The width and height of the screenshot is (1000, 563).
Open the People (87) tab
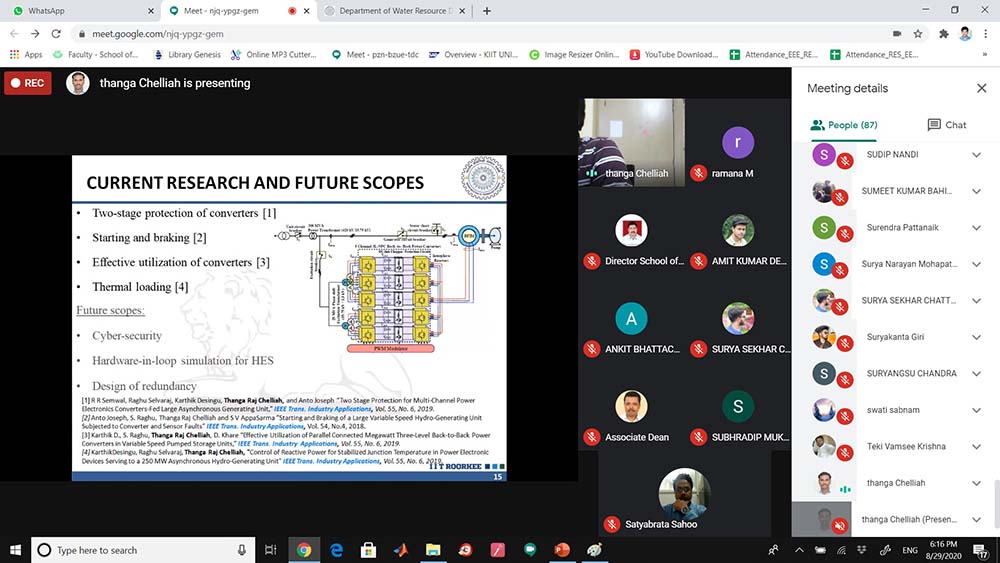(x=844, y=125)
